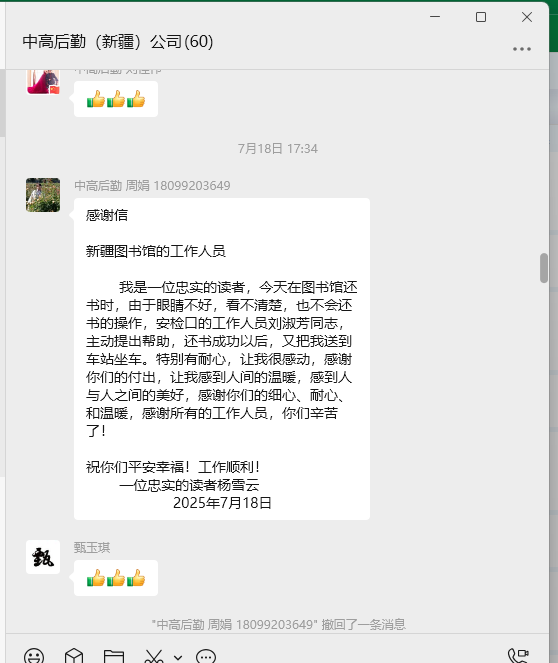Open the chat history bubble icon
This screenshot has height=663, width=558.
(206, 657)
